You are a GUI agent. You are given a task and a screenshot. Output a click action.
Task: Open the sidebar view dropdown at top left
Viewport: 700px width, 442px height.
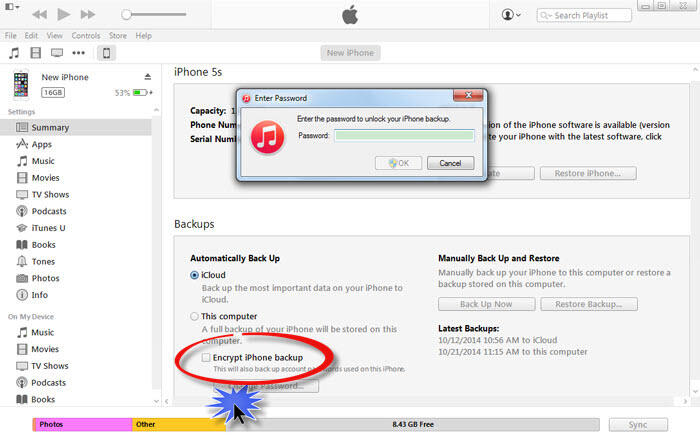pos(12,7)
